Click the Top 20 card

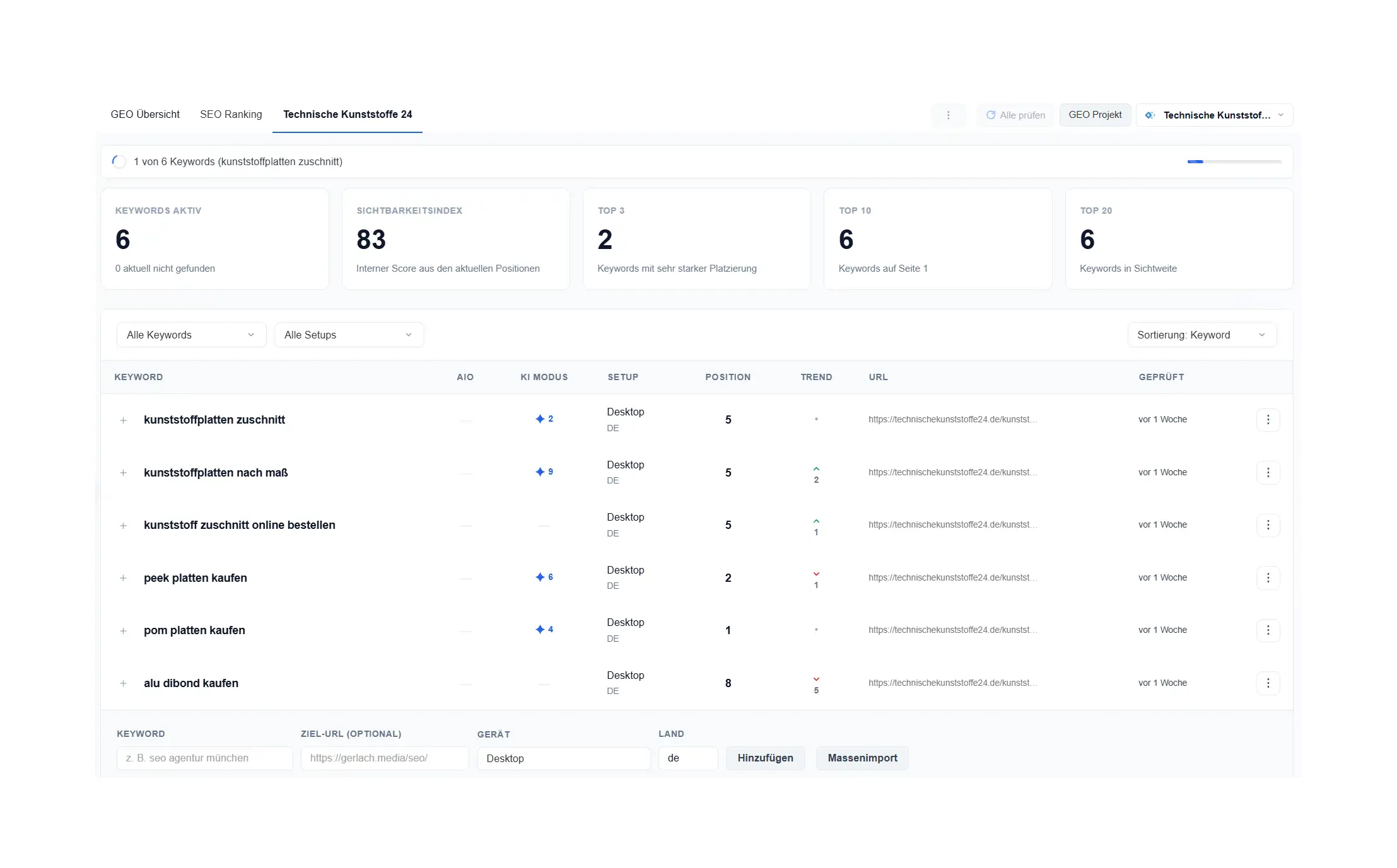coord(1179,239)
